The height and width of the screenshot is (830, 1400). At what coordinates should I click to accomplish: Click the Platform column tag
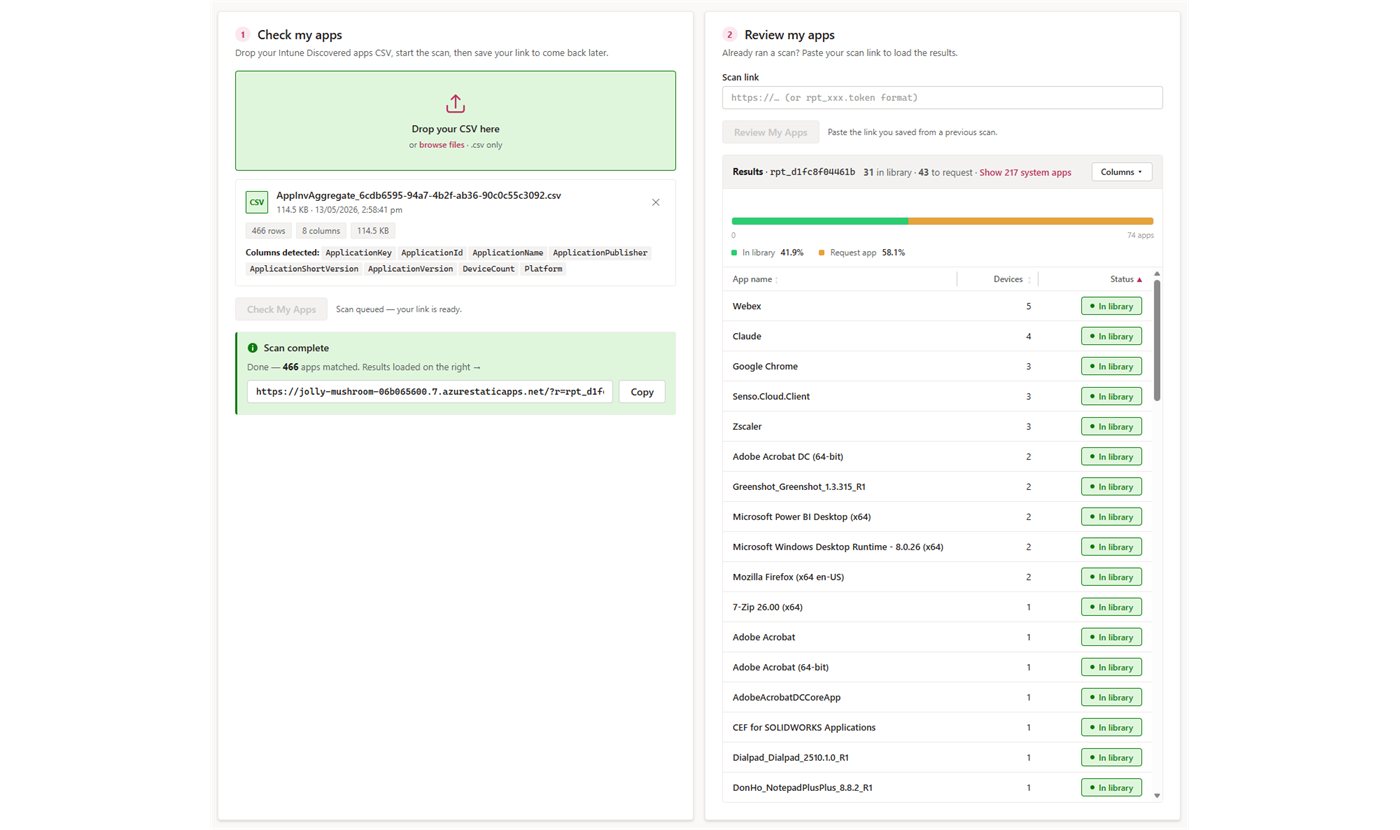tap(543, 269)
